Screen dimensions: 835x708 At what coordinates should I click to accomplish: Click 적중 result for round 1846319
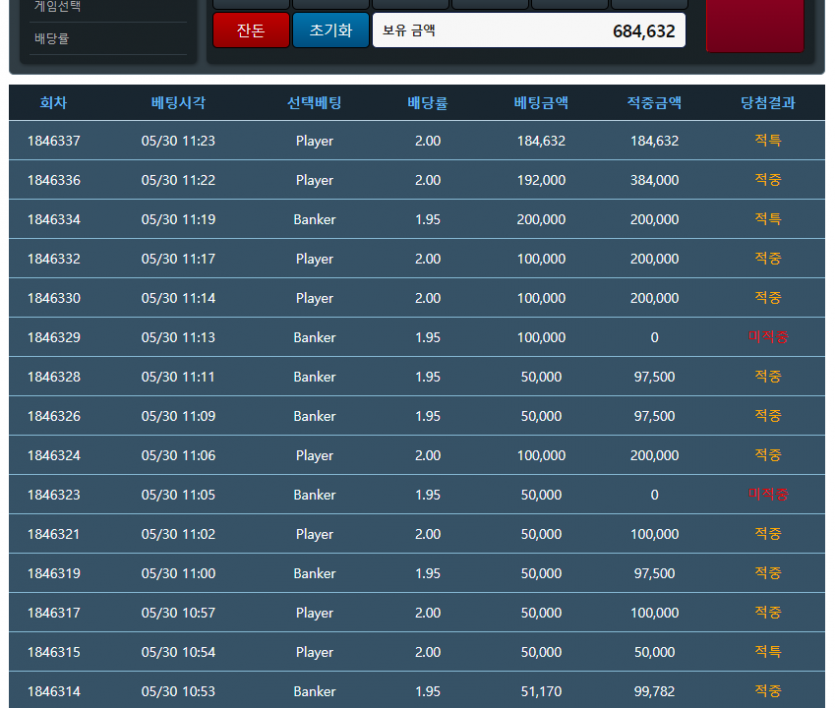pyautogui.click(x=768, y=573)
